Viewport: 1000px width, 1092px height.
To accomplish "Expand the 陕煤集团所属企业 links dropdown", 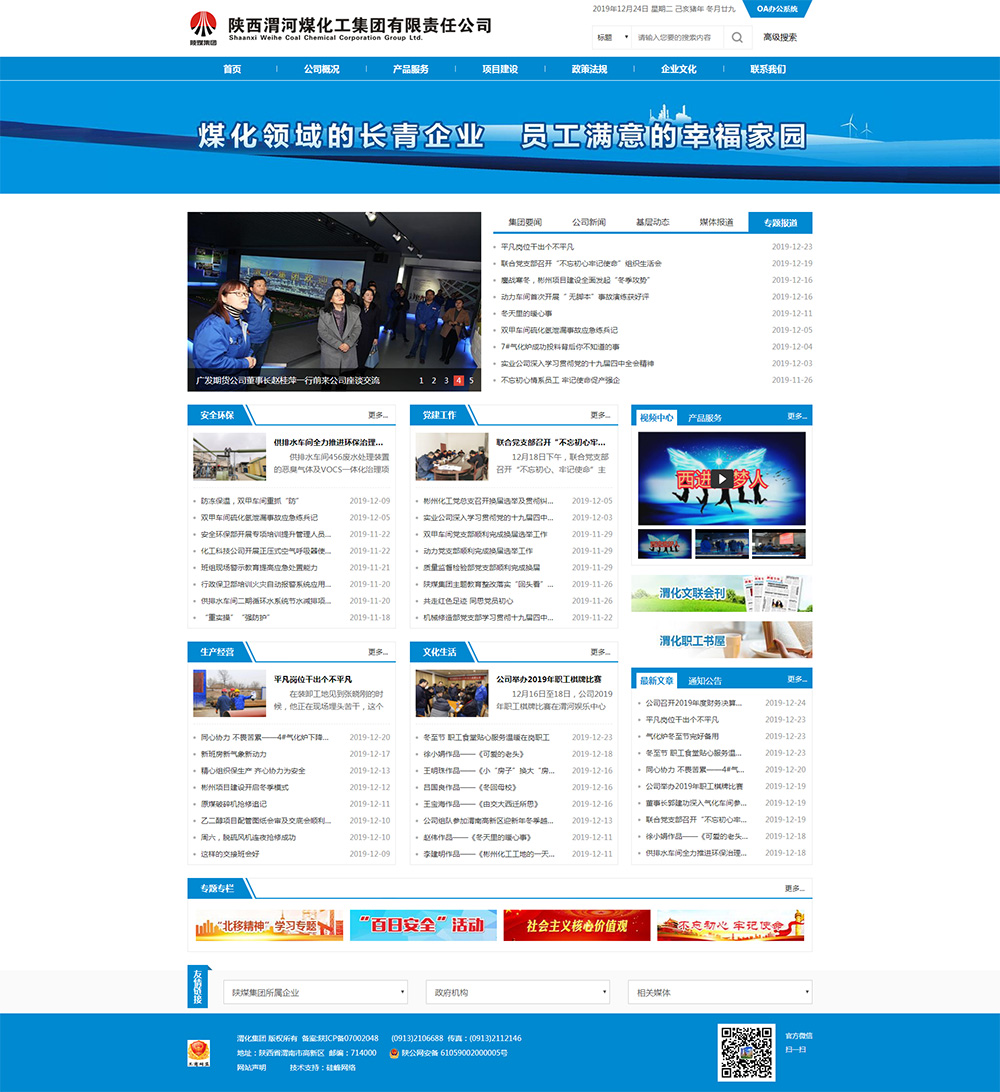I will tap(315, 993).
